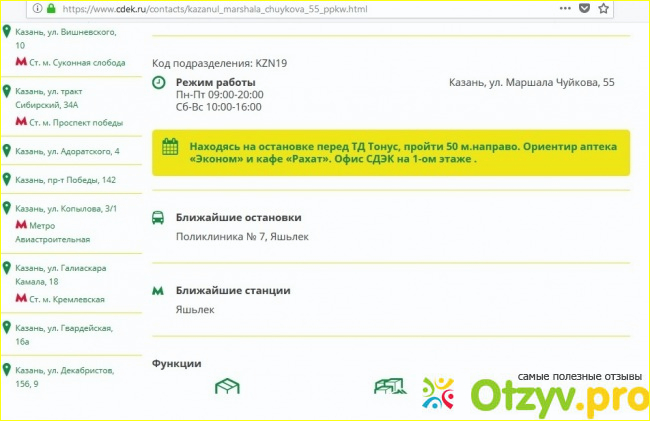Image resolution: width=650 pixels, height=421 pixels.
Task: Click the clock icon beside Режим работы
Action: pyautogui.click(x=158, y=82)
